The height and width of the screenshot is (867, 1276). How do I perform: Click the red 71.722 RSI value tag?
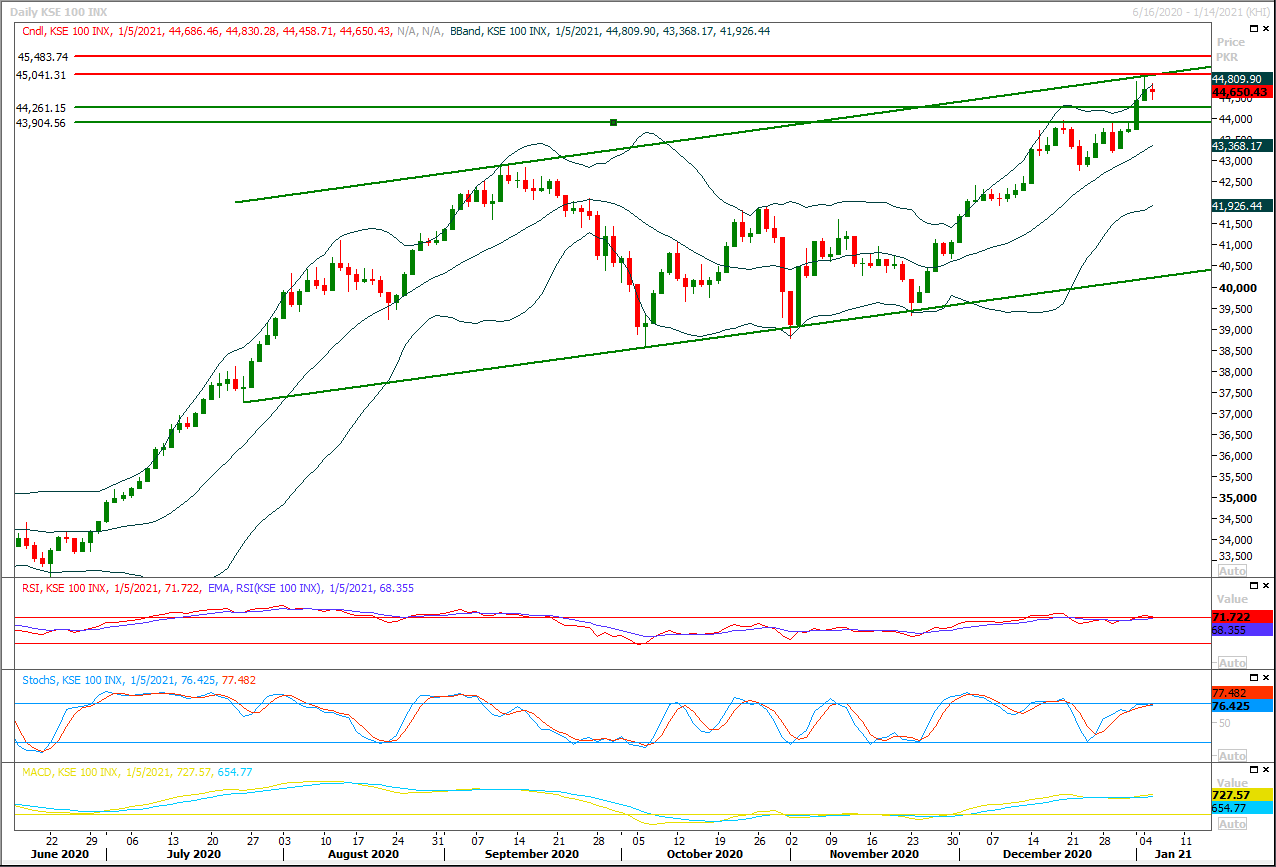pyautogui.click(x=1241, y=618)
